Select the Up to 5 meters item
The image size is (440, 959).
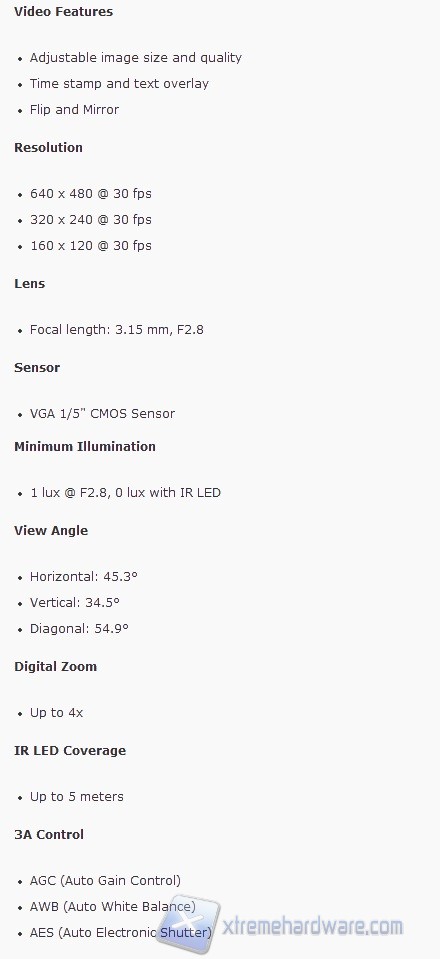76,796
